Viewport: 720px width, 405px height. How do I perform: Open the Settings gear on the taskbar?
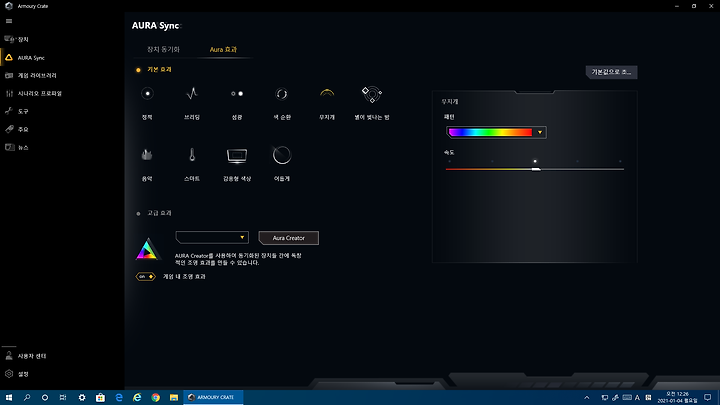tap(82, 397)
